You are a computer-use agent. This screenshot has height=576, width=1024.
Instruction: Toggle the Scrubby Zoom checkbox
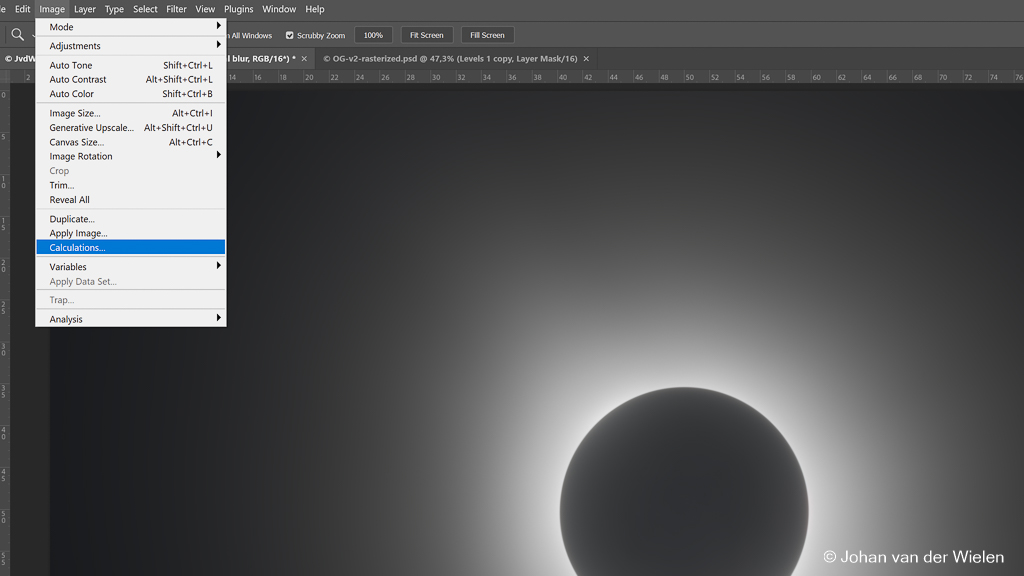pyautogui.click(x=289, y=35)
